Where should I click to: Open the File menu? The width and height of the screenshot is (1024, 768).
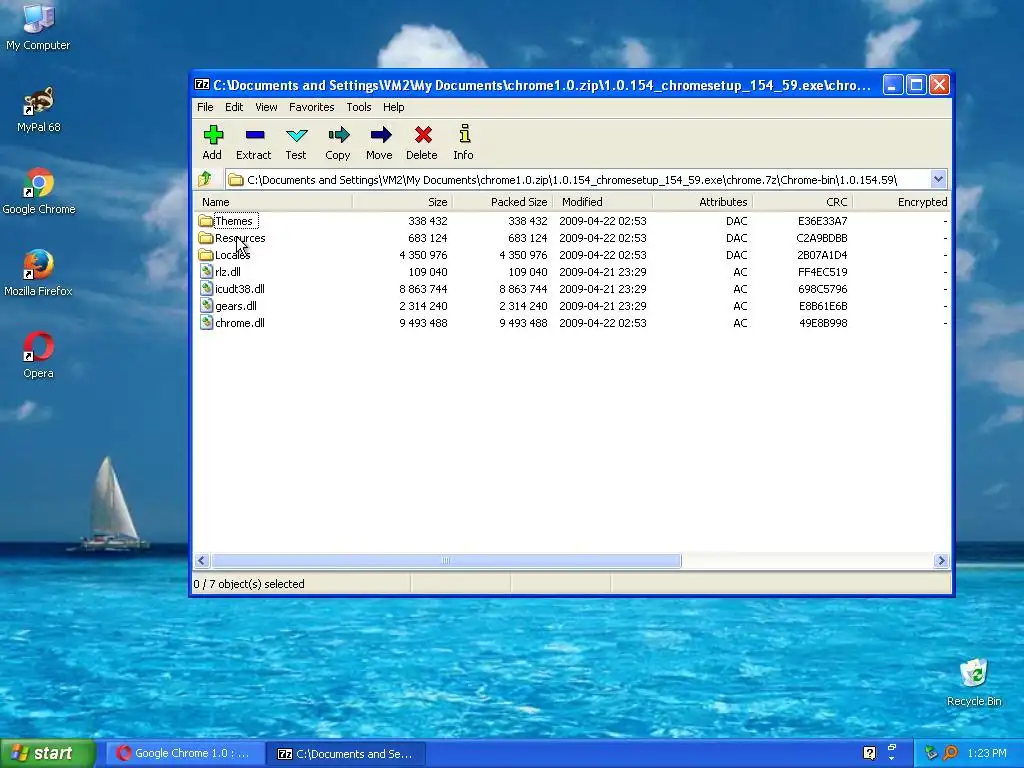click(x=205, y=107)
